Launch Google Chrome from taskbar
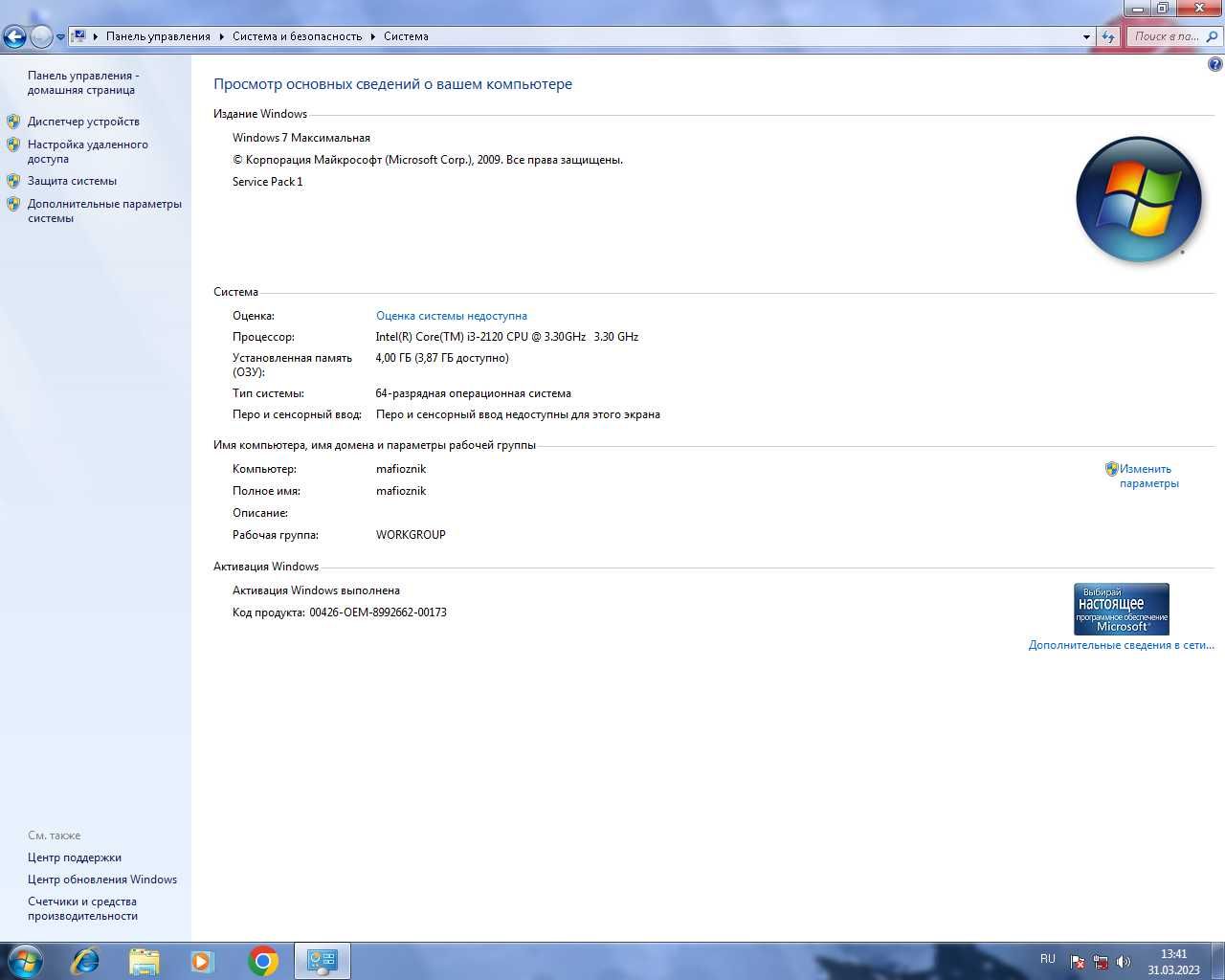This screenshot has height=980, width=1225. pyautogui.click(x=263, y=961)
